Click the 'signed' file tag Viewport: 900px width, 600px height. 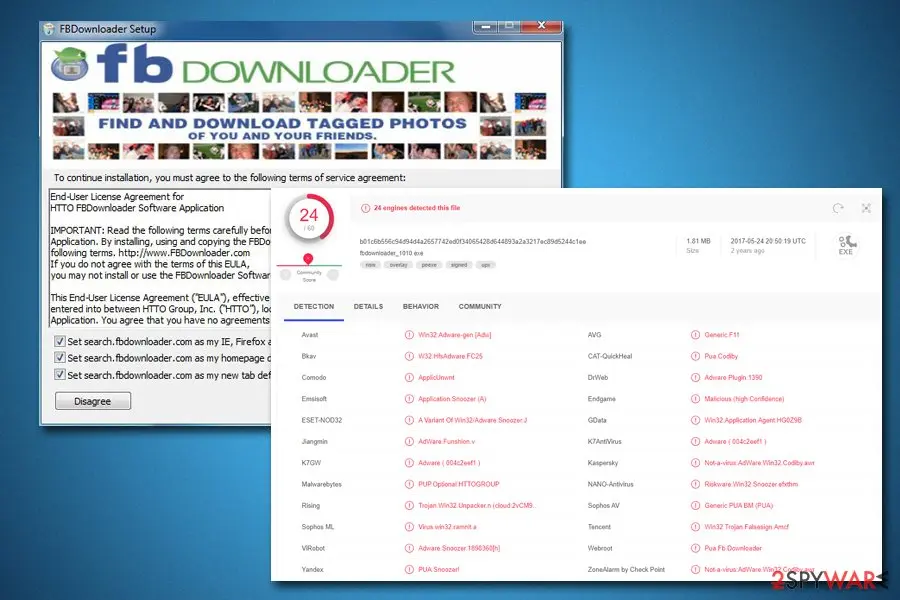pyautogui.click(x=459, y=265)
